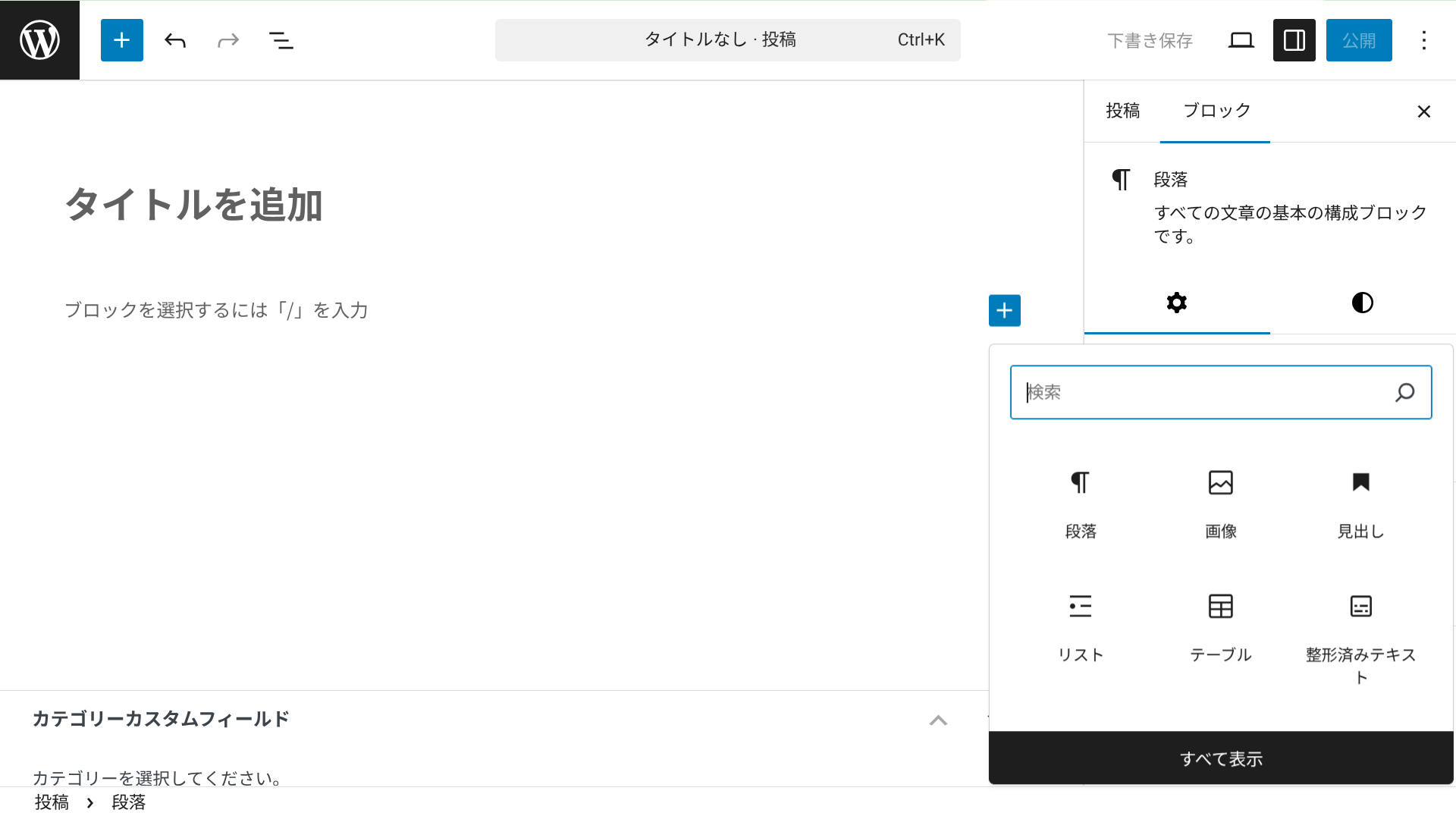This screenshot has height=819, width=1456.
Task: Select the block settings gear view
Action: [x=1176, y=303]
